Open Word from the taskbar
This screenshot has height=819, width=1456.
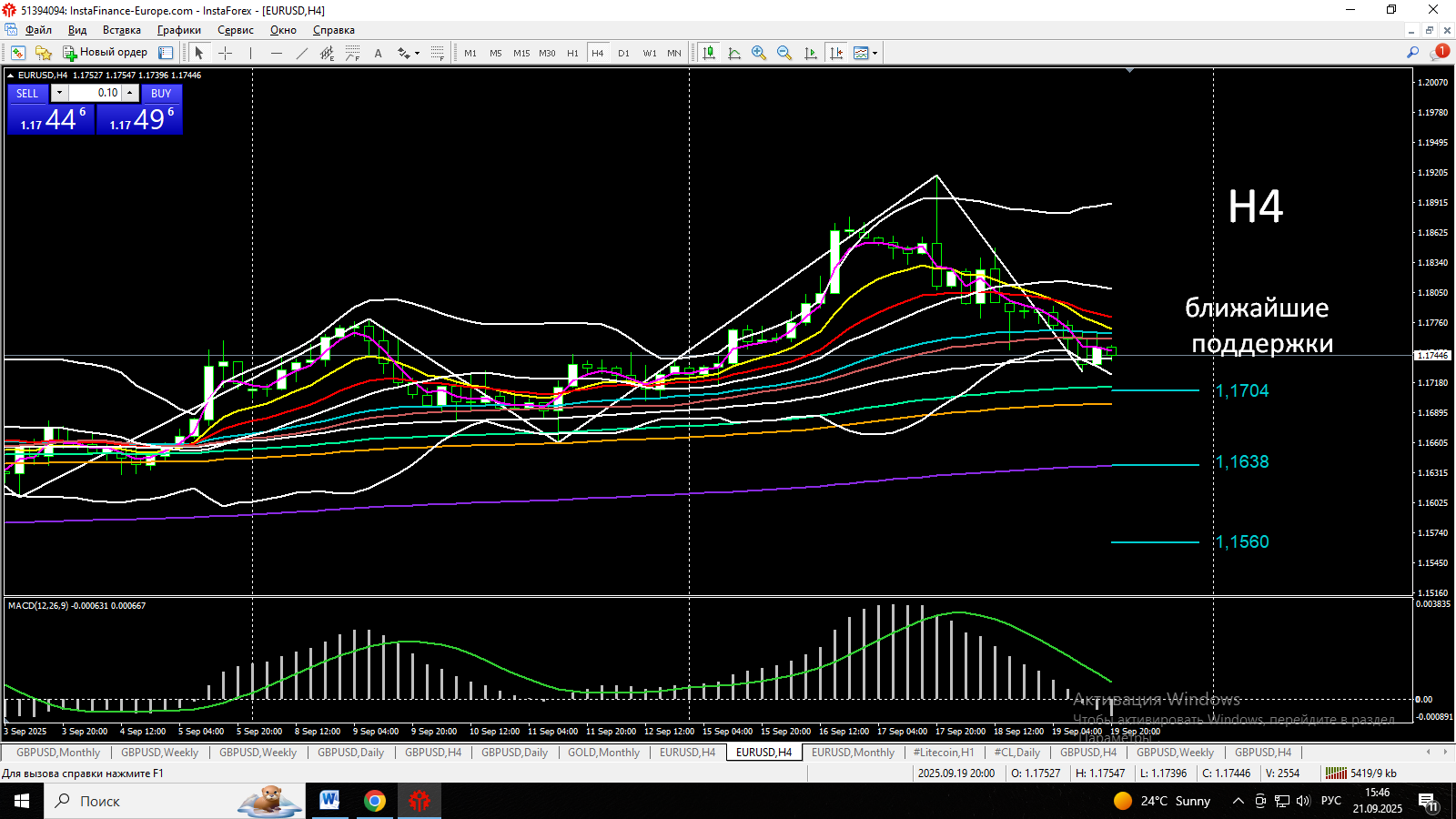tap(329, 801)
